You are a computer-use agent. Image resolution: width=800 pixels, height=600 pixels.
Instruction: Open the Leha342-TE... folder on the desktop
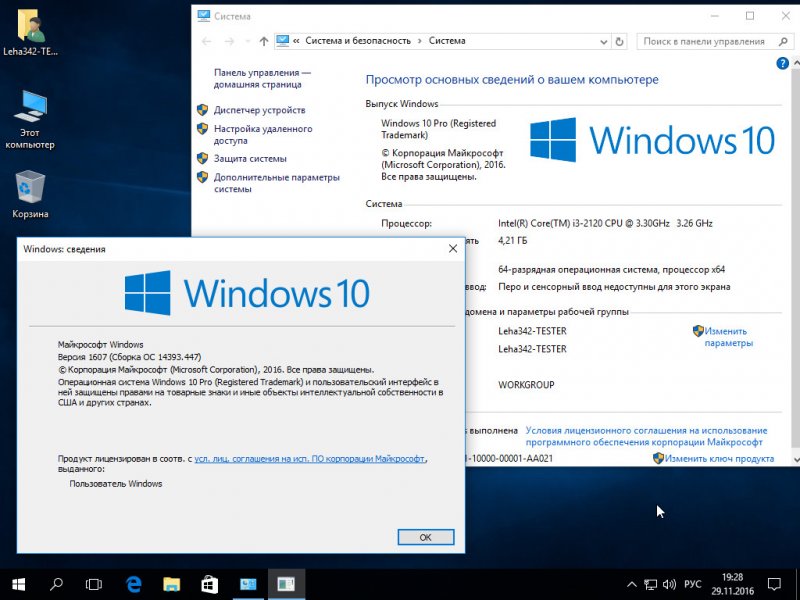point(30,32)
